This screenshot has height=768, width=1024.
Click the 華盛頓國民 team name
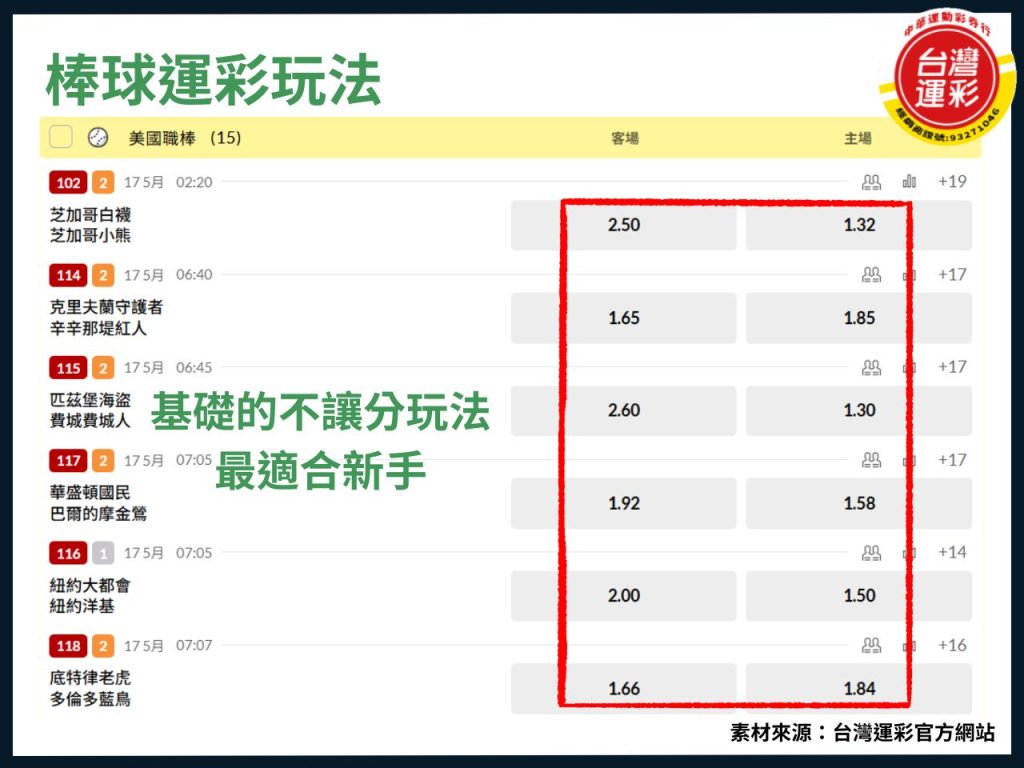click(90, 493)
